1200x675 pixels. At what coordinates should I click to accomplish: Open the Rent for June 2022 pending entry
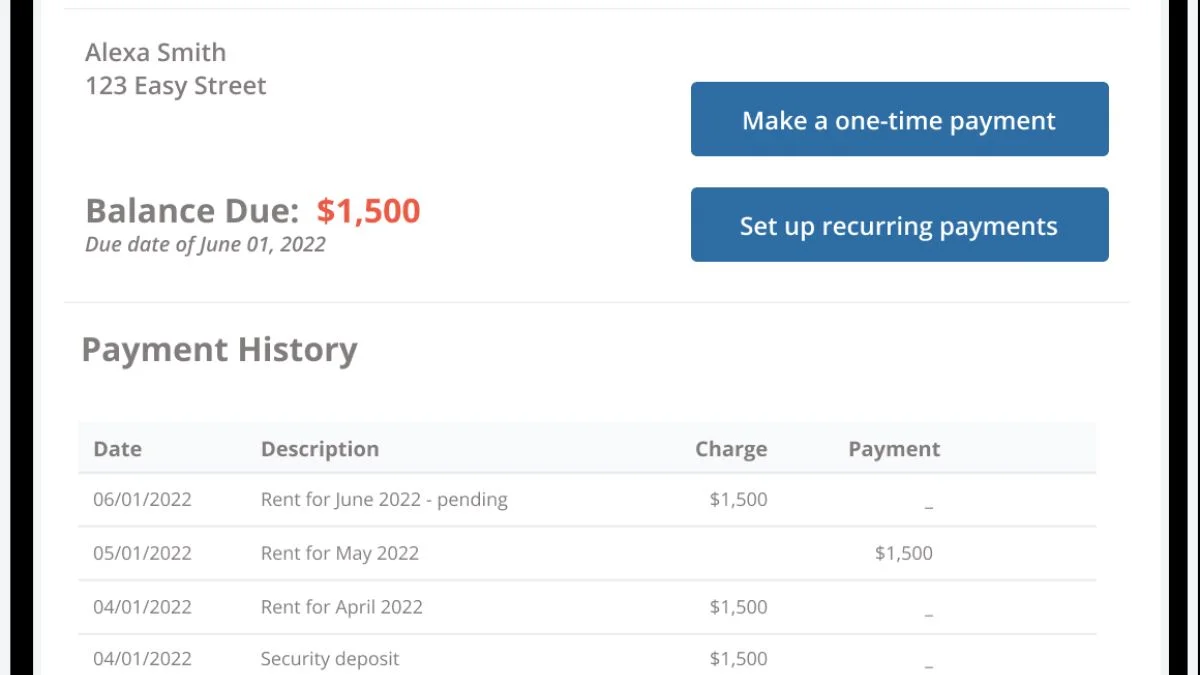(383, 499)
